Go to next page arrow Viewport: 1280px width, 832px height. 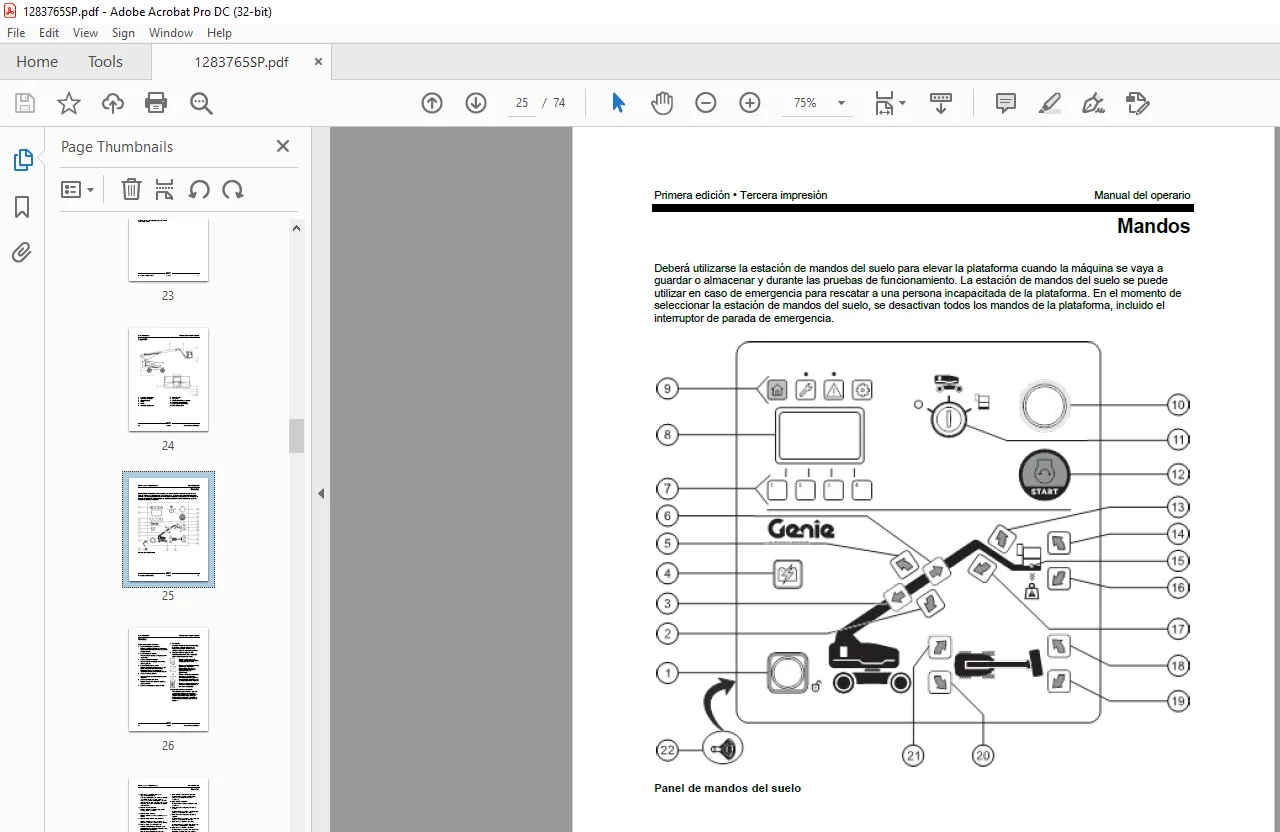476,103
